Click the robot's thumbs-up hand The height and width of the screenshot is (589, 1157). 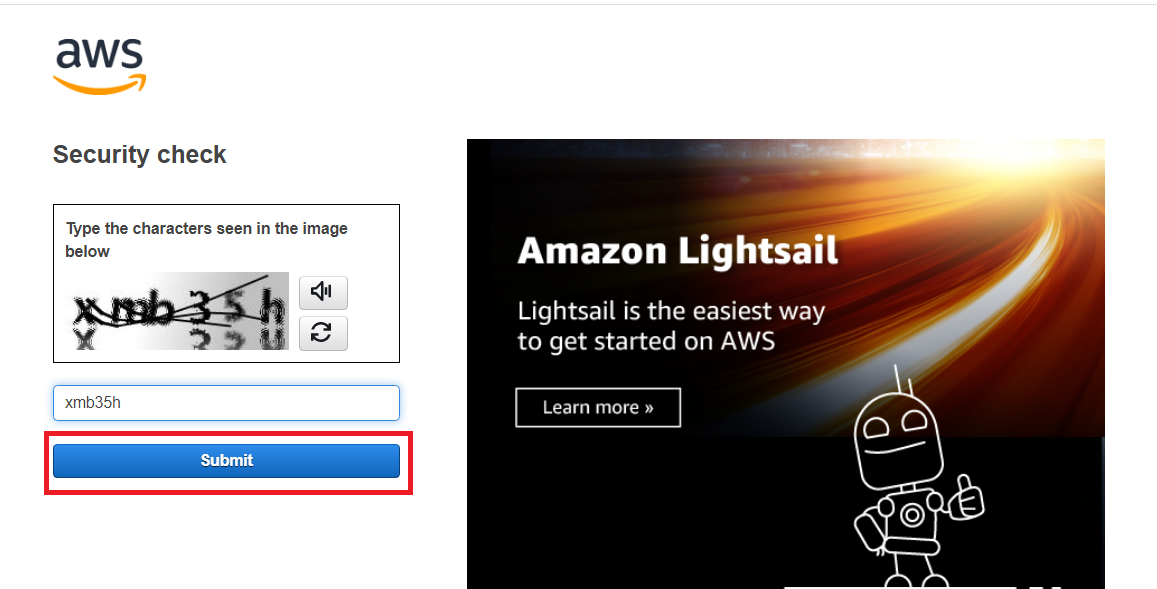(964, 498)
